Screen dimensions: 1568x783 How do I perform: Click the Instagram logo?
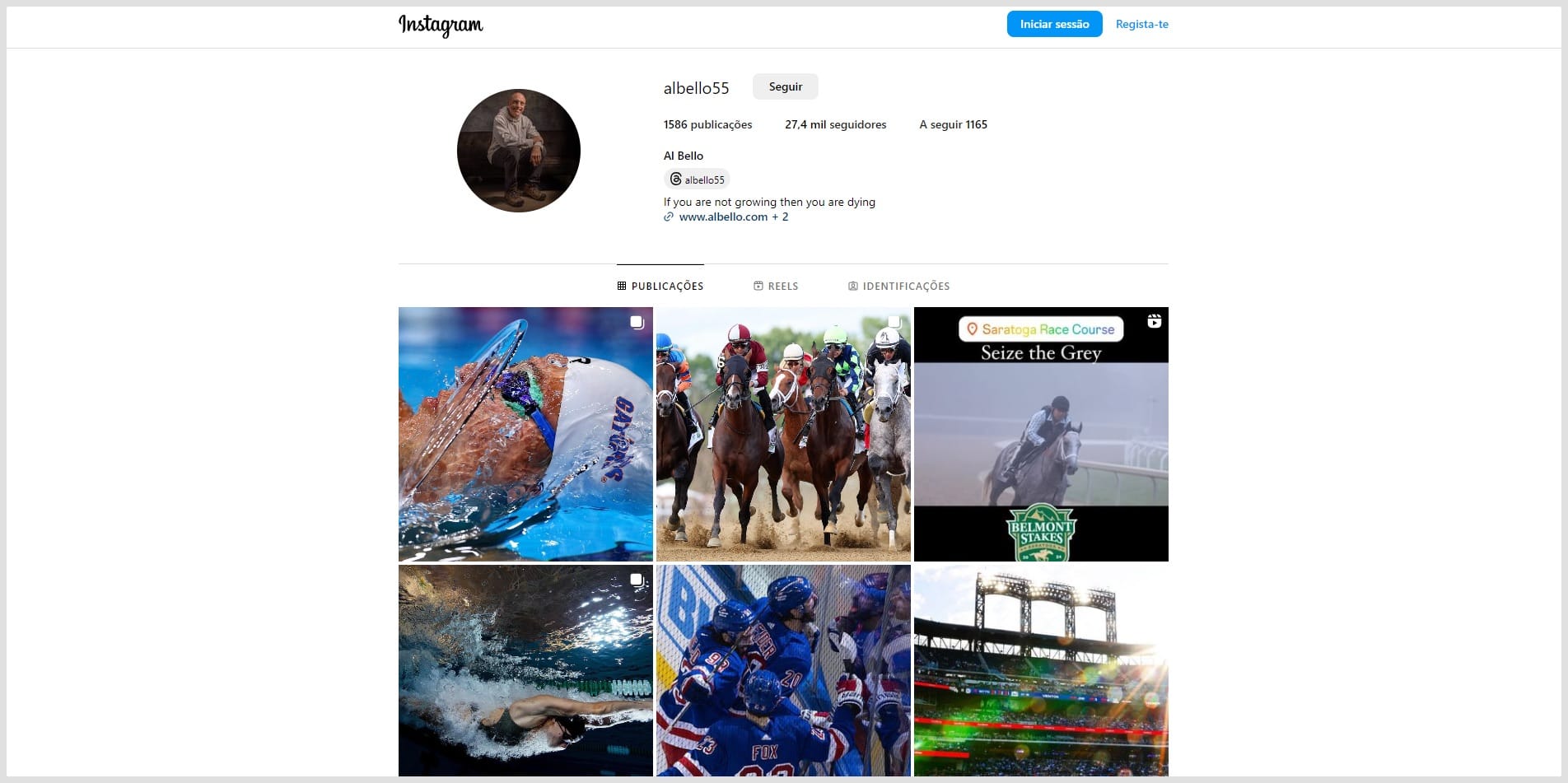click(441, 26)
